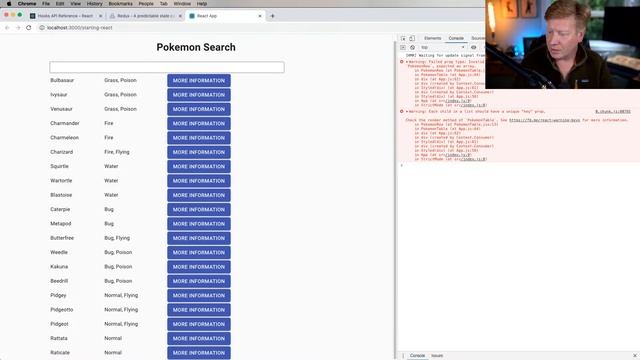This screenshot has height=360, width=640.
Task: Reload the current page
Action: click(29, 28)
